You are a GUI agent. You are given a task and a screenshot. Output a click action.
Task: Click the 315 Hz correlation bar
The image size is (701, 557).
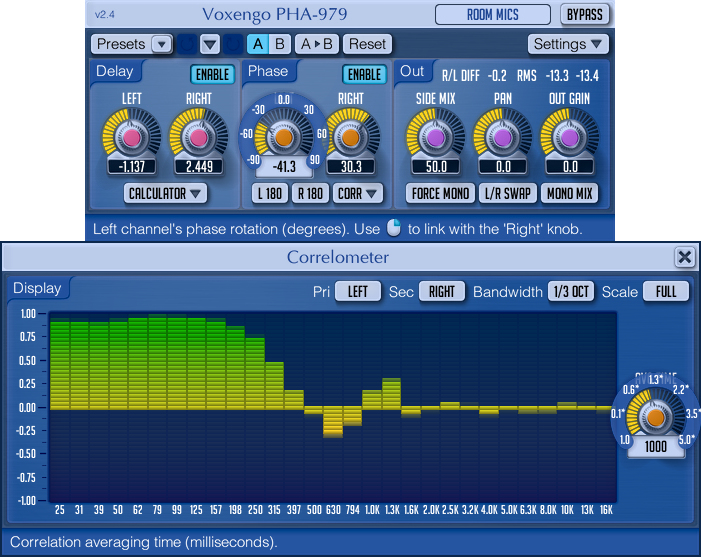point(274,386)
